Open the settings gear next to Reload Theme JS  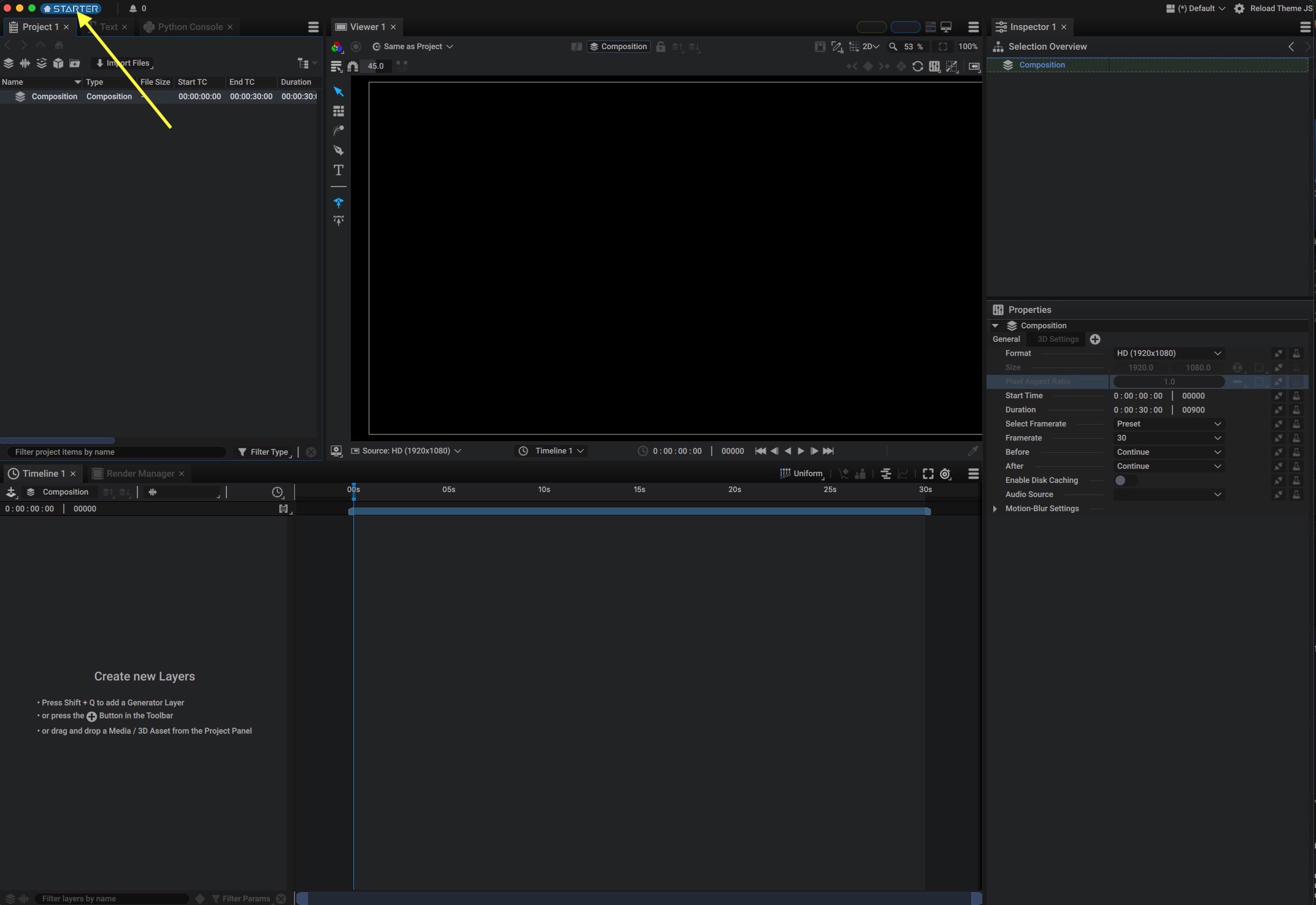(1239, 9)
